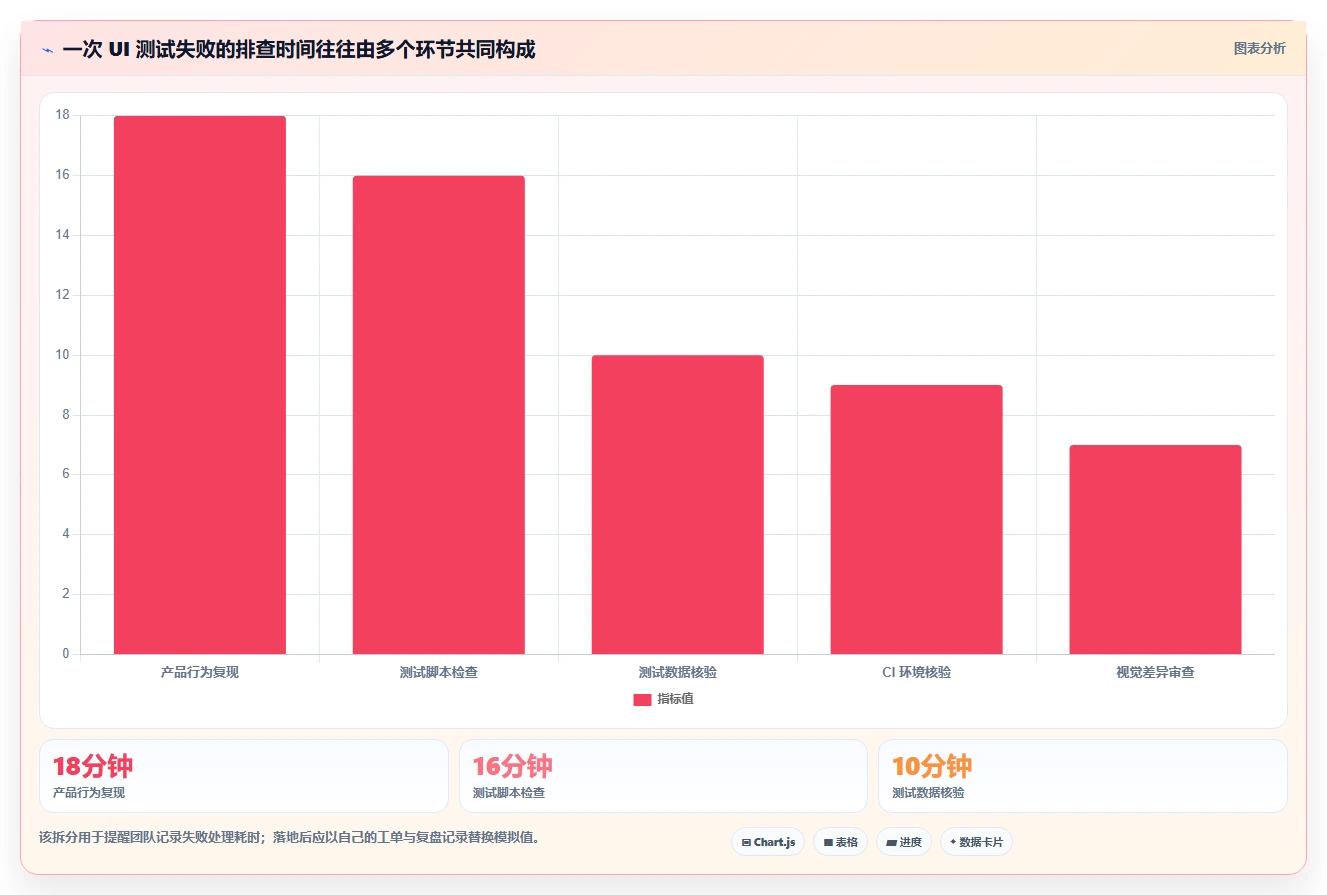Click the 测试数据核验 caption under 10分钟
1327x895 pixels.
(928, 792)
